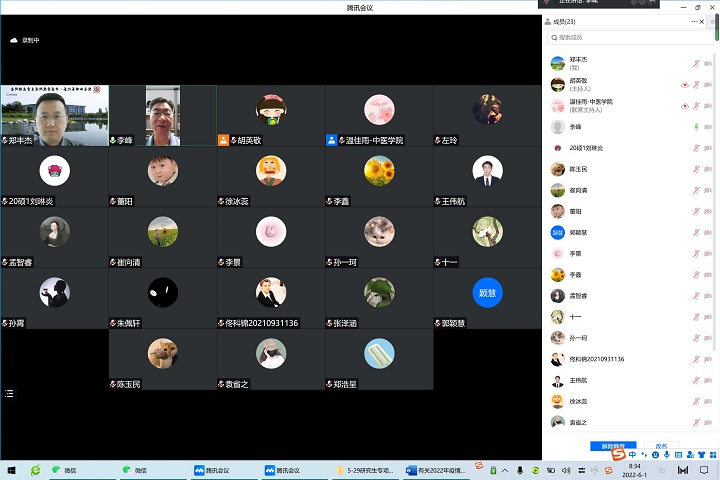The height and width of the screenshot is (480, 720).
Task: Toggle the microphone mute for 徐冰蕊
Action: tap(696, 402)
